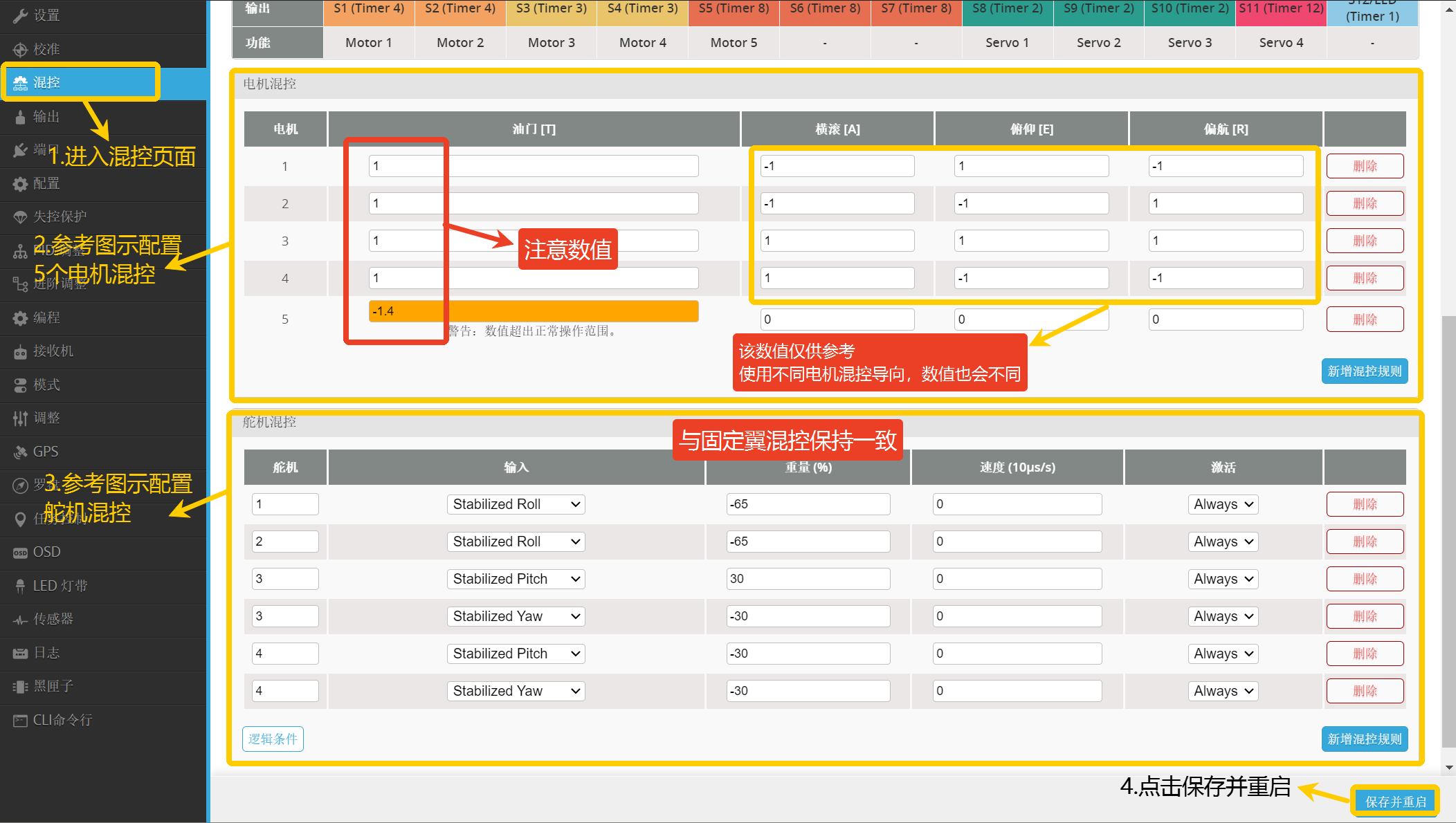
Task: Click motor 5 throttle field showing -1.4
Action: point(533,311)
